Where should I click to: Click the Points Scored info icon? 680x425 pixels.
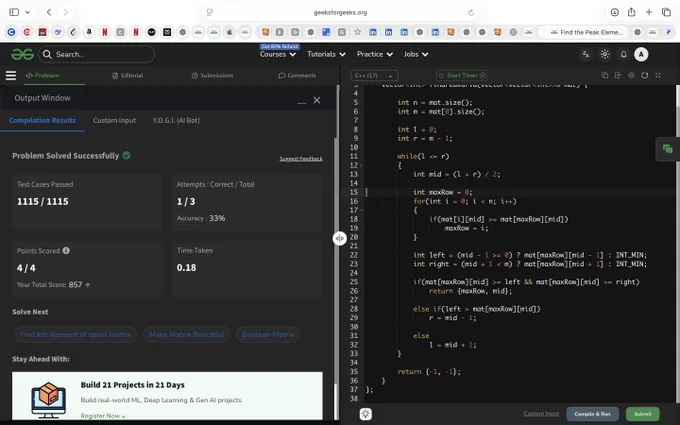(x=66, y=251)
